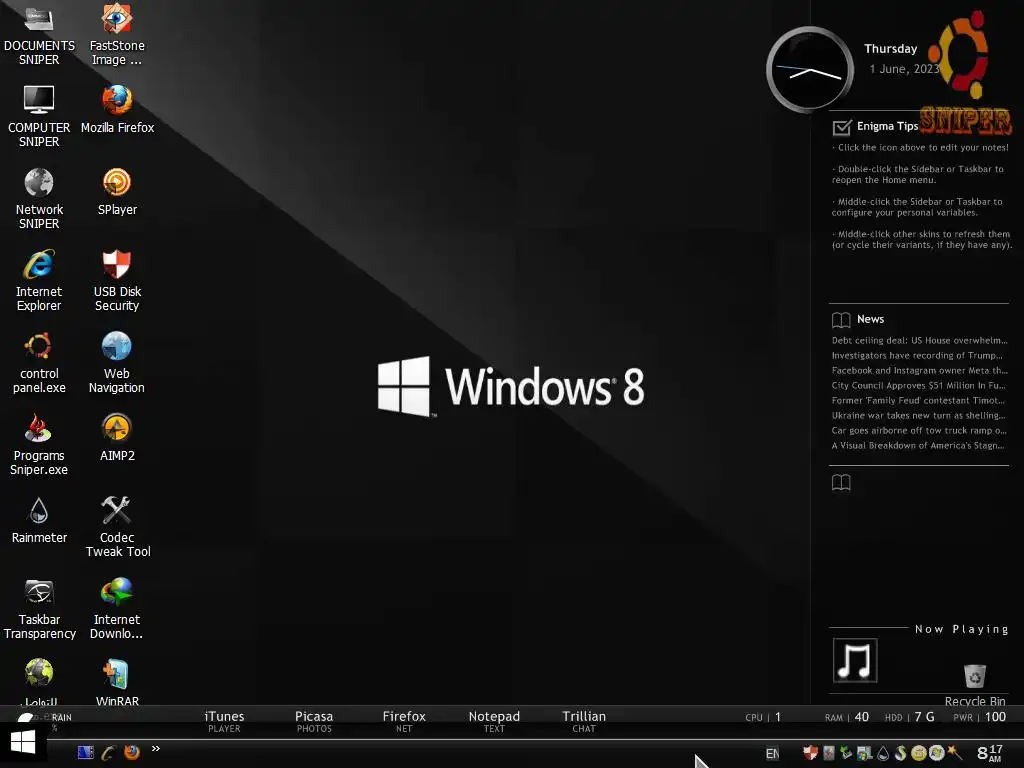Launch Codec Tweak Tool
This screenshot has width=1024, height=768.
[x=117, y=526]
